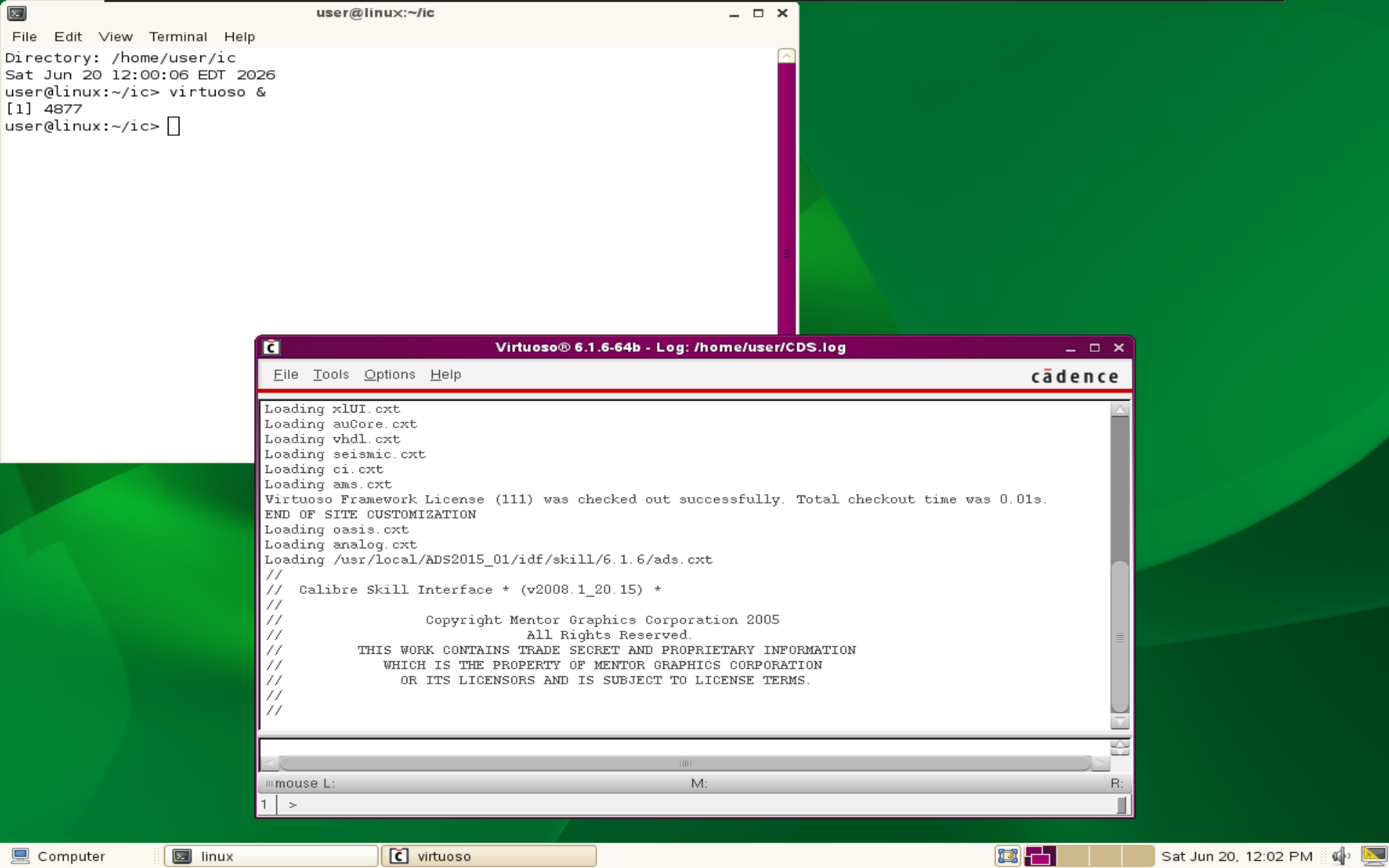Click the Virtuoso log scroll-up arrow
Image resolution: width=1389 pixels, height=868 pixels.
click(1120, 409)
